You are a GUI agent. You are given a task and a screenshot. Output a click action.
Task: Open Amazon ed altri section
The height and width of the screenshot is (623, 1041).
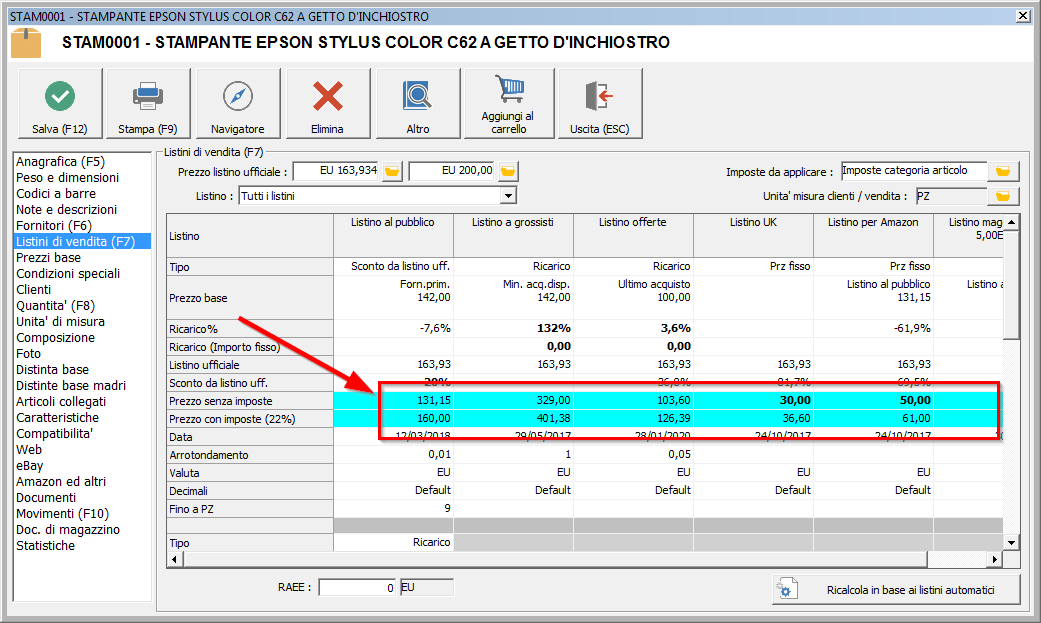(x=61, y=482)
